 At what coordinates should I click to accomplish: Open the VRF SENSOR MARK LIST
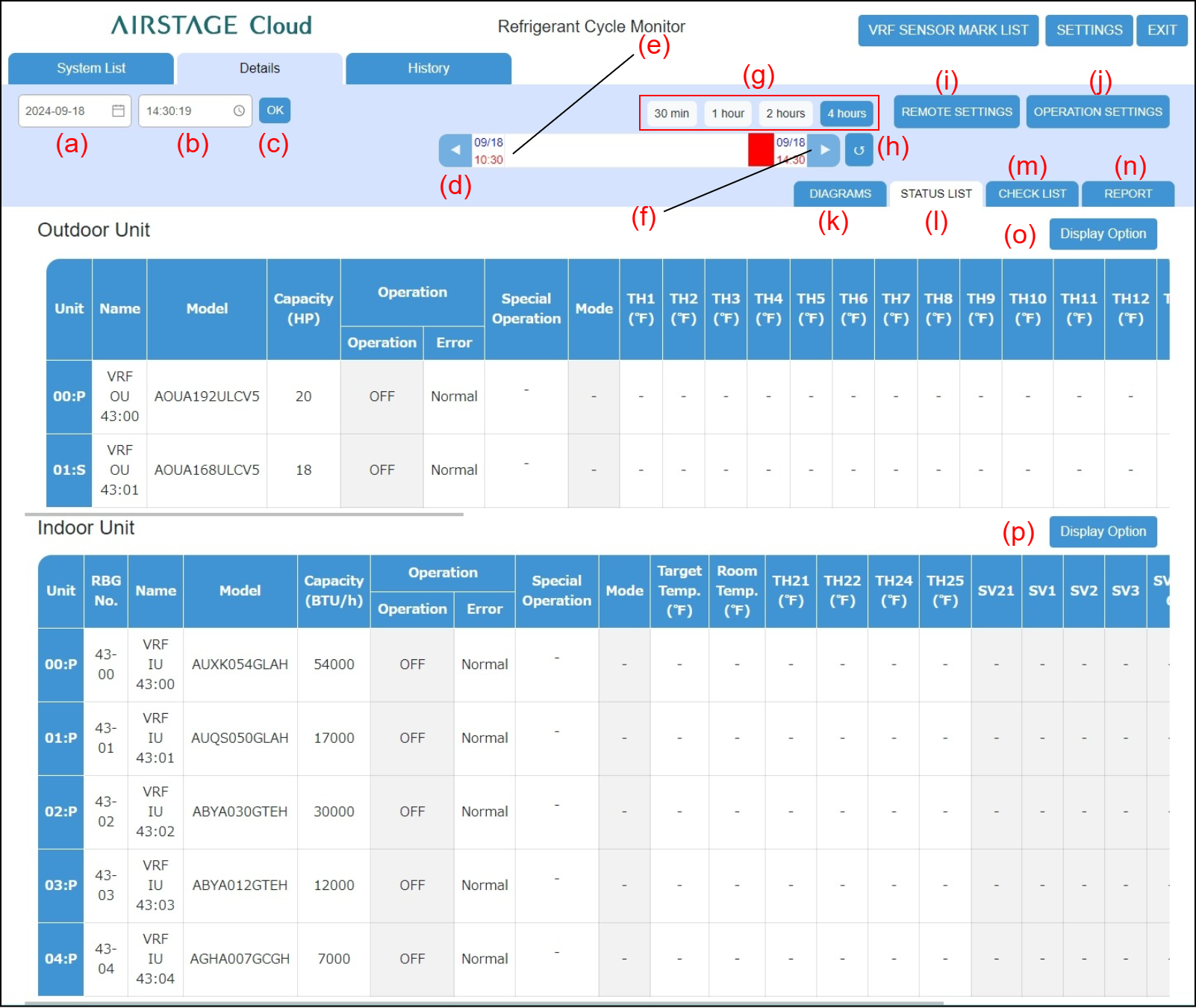coord(948,31)
